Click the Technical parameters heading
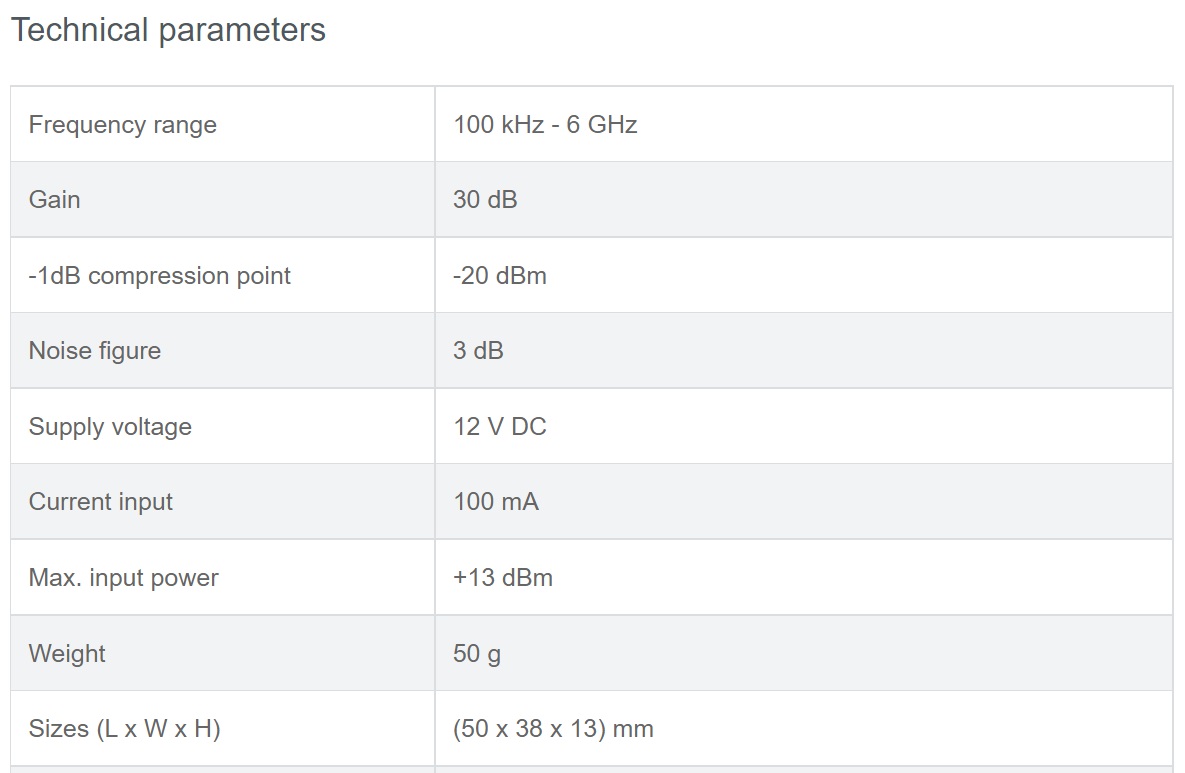The width and height of the screenshot is (1185, 773). click(168, 30)
